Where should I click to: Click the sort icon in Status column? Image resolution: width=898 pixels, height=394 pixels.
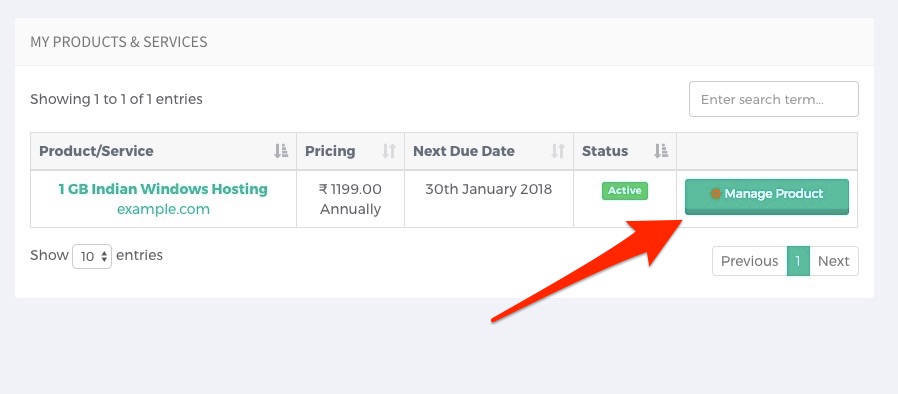[660, 151]
